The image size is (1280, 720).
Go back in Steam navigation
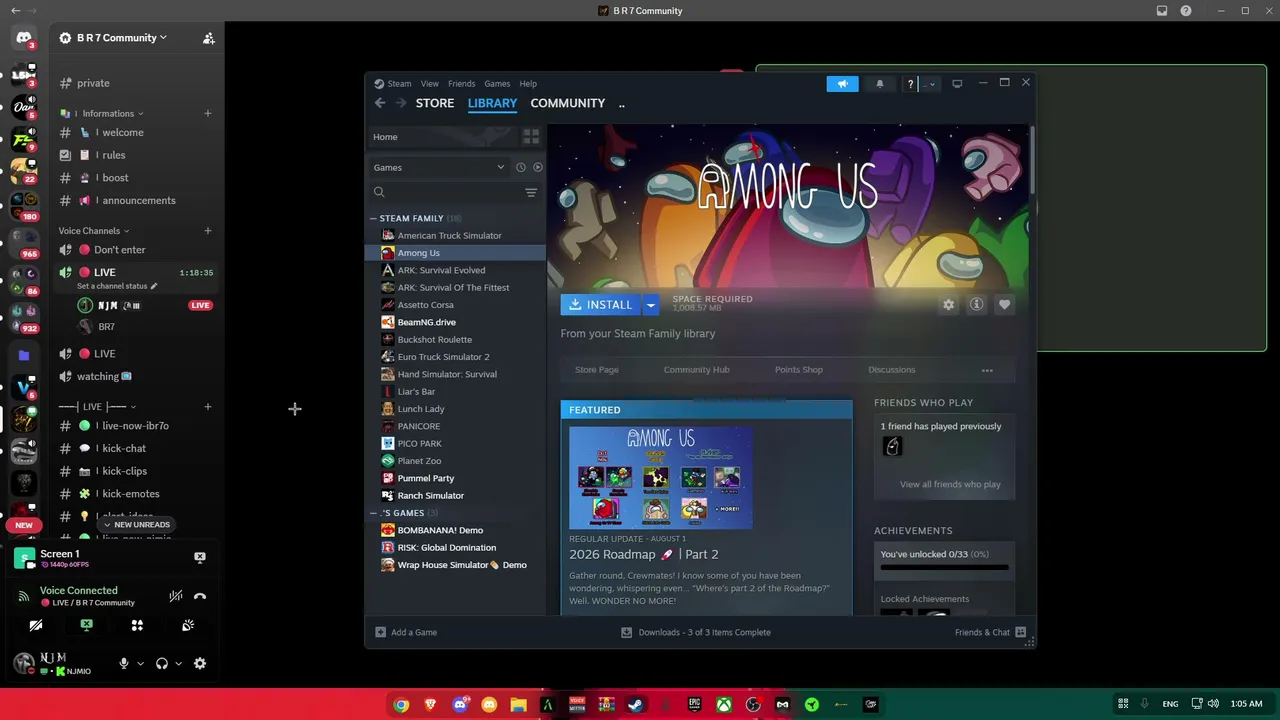coord(380,103)
